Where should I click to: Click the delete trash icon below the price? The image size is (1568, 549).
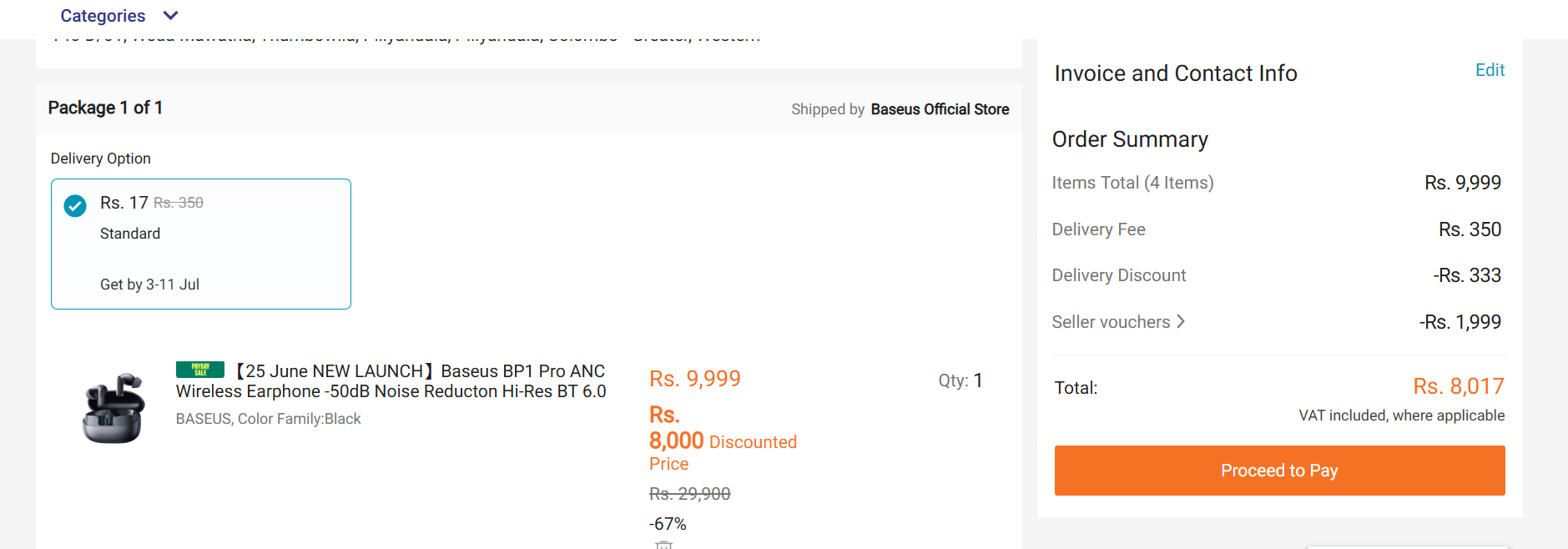point(664,545)
